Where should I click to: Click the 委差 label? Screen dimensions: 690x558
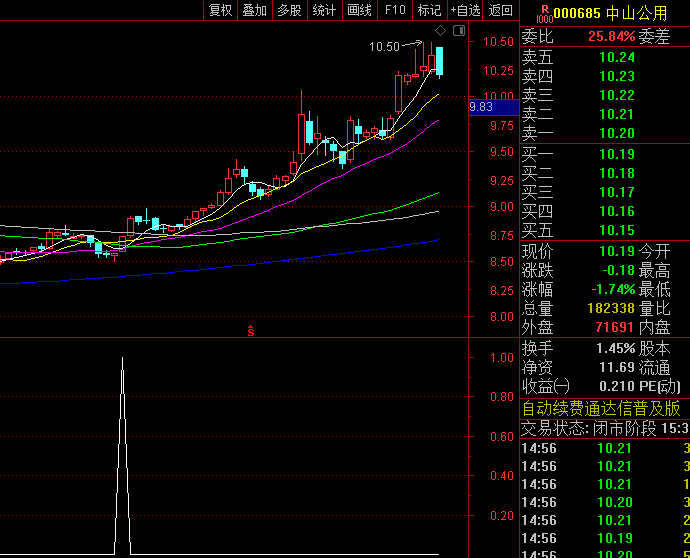(654, 36)
